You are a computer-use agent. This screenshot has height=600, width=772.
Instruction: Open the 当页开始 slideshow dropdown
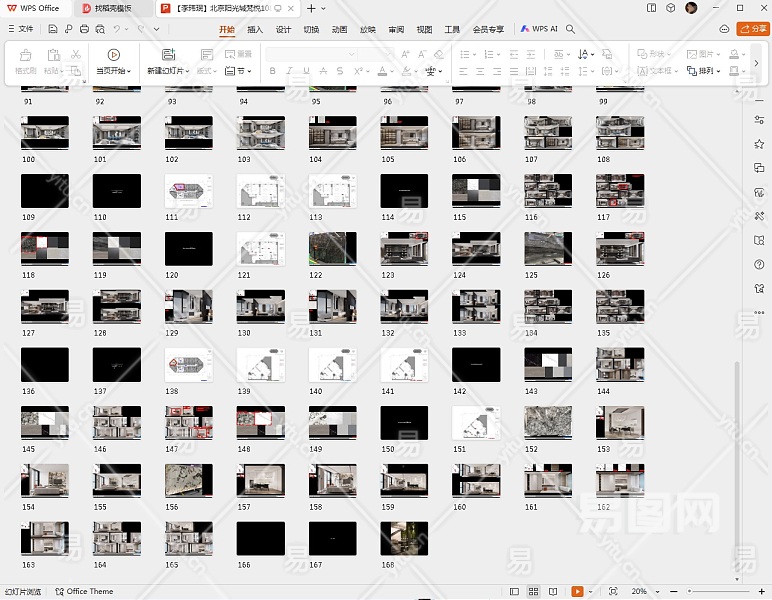[113, 71]
